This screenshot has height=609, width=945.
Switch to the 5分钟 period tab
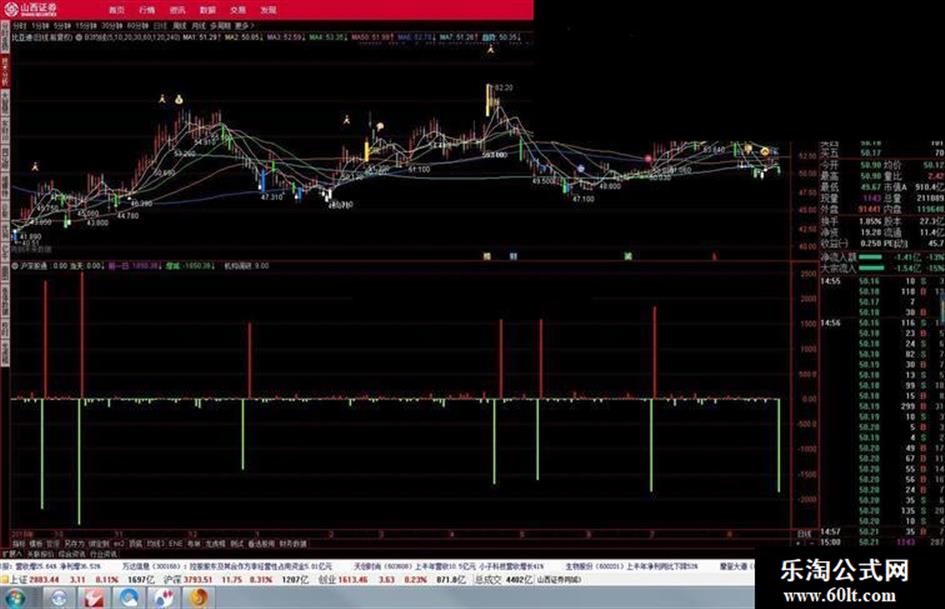point(62,26)
